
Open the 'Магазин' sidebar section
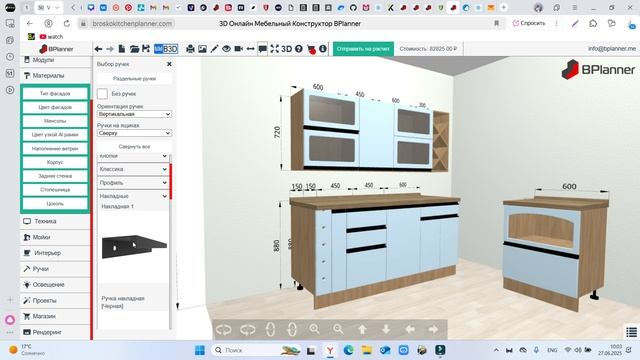[x=56, y=316]
